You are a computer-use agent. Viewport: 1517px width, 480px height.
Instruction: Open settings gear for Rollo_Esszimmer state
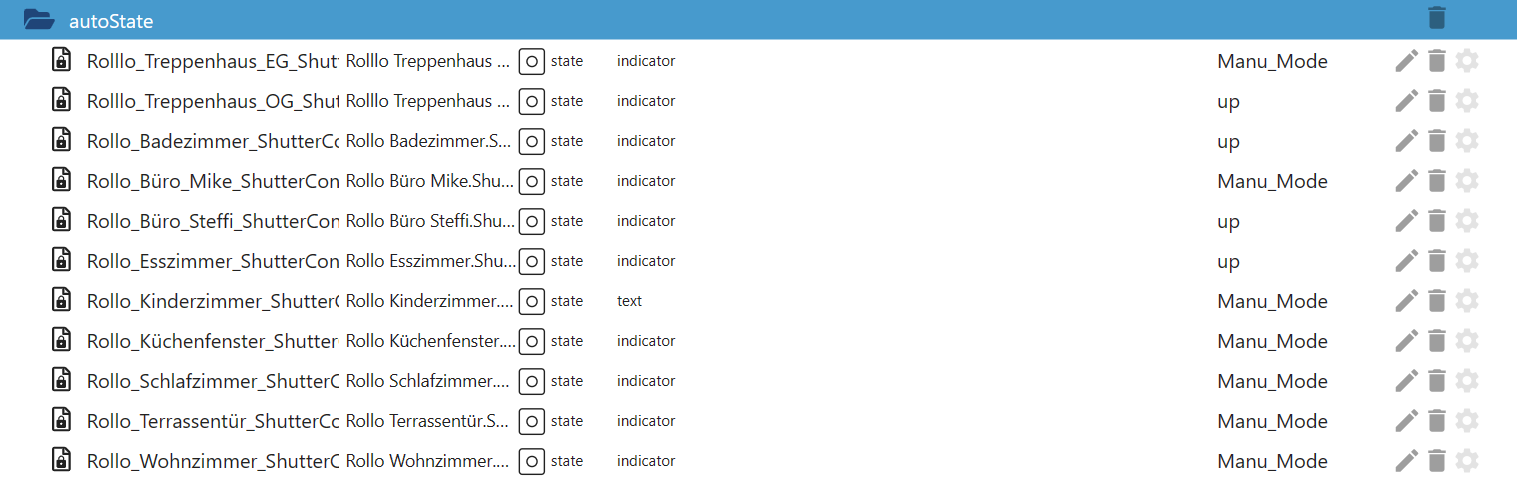(1466, 261)
